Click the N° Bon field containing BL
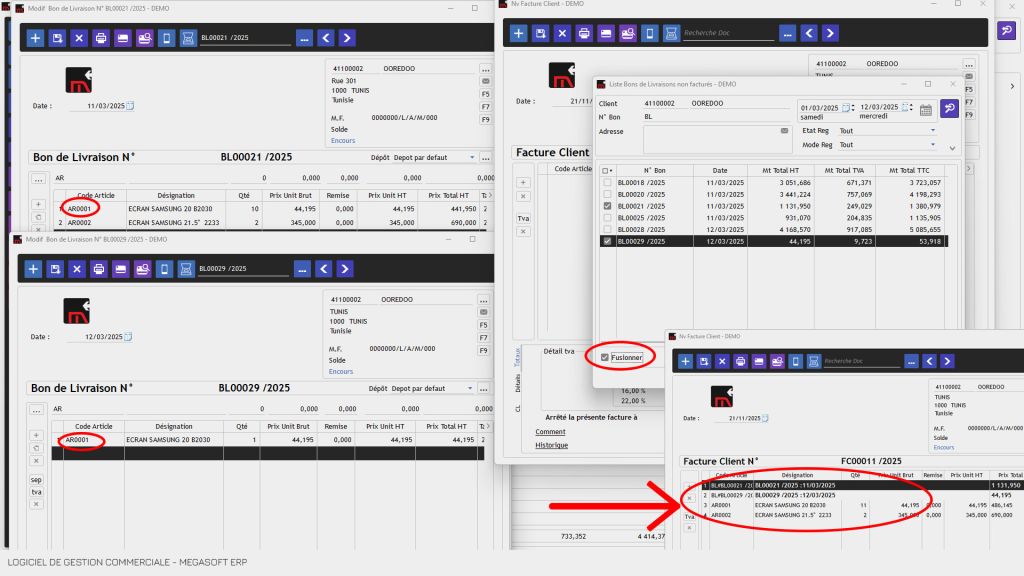1024x576 pixels. (x=716, y=117)
